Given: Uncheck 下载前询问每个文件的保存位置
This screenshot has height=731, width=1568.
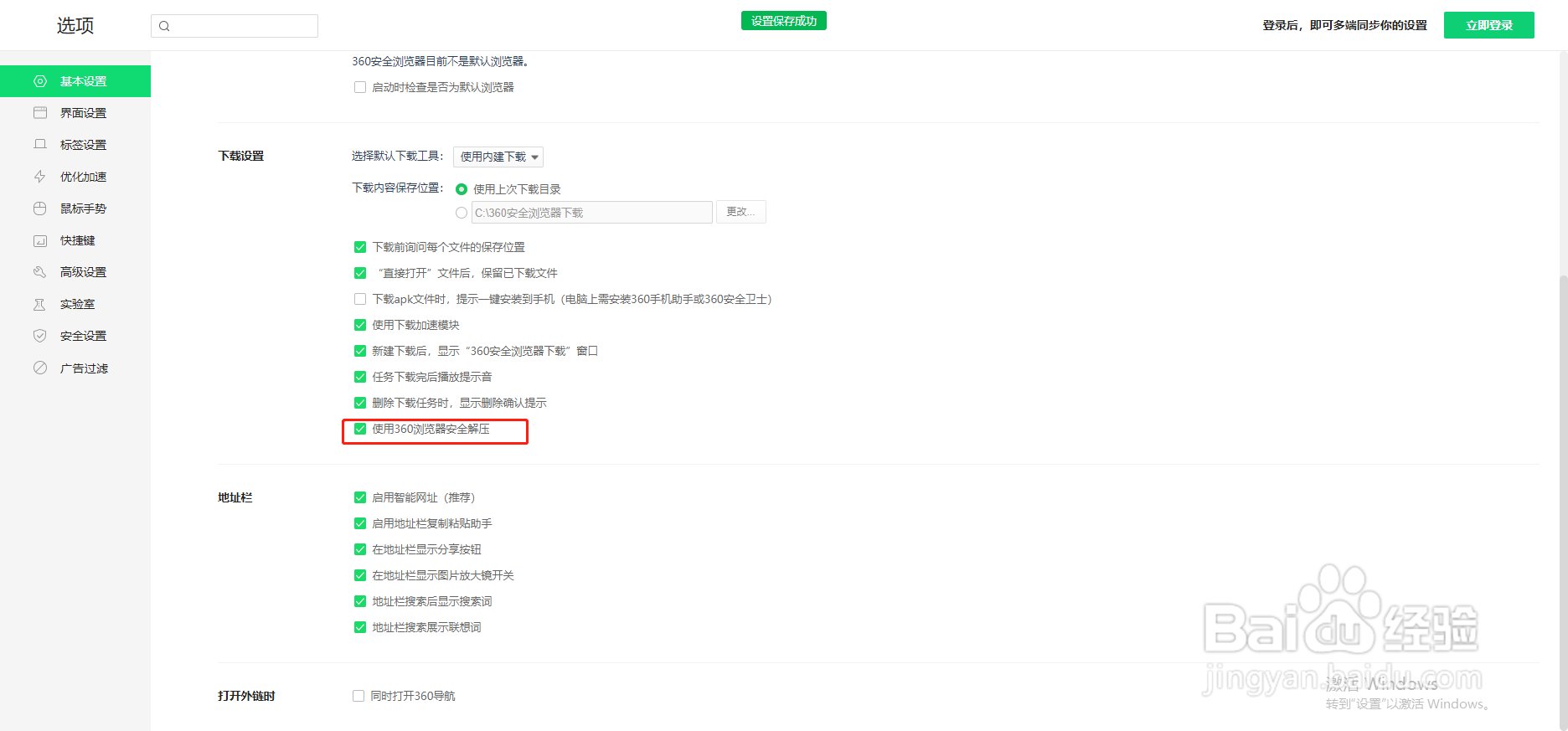Looking at the screenshot, I should 360,247.
